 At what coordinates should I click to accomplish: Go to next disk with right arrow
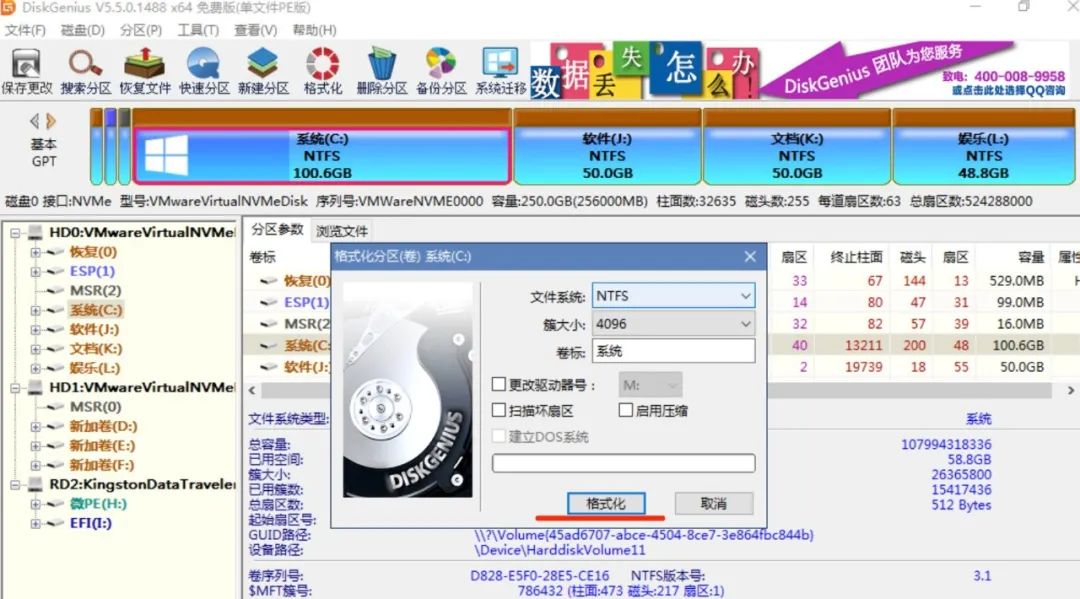[x=50, y=121]
